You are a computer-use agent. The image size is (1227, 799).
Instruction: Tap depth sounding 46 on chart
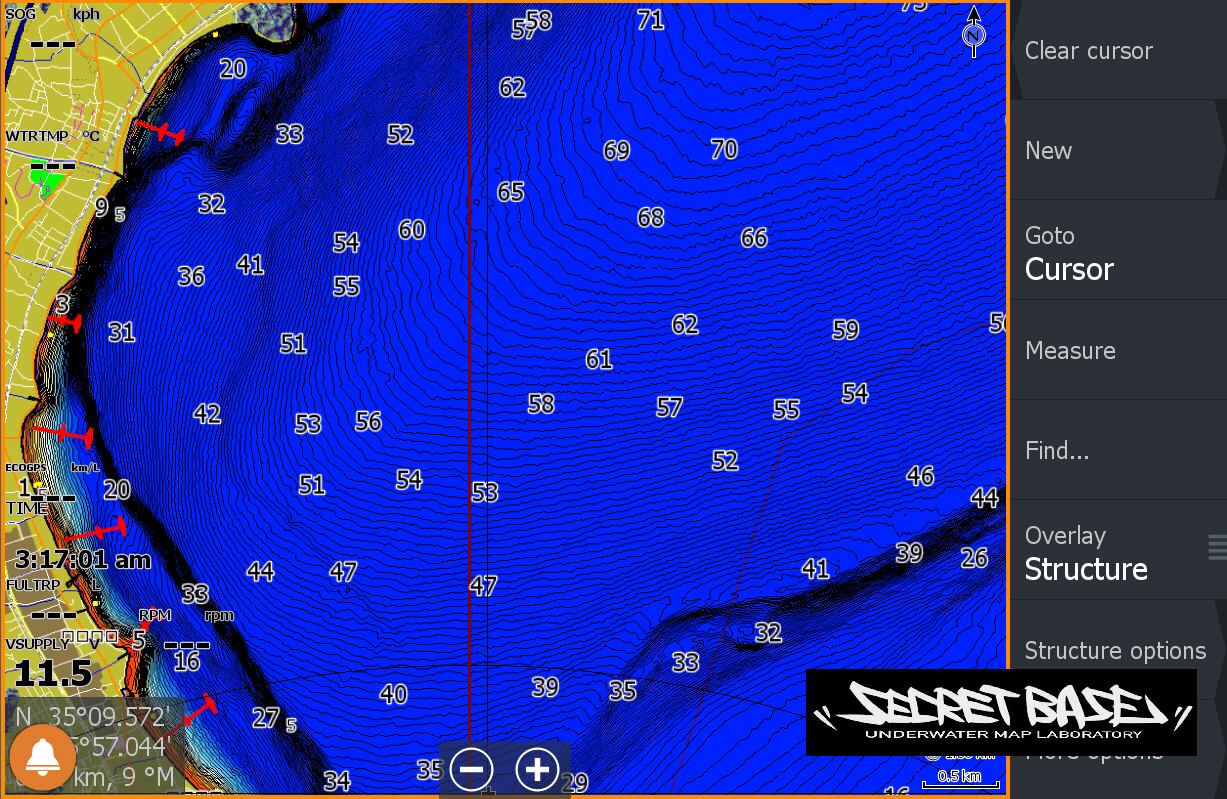920,475
